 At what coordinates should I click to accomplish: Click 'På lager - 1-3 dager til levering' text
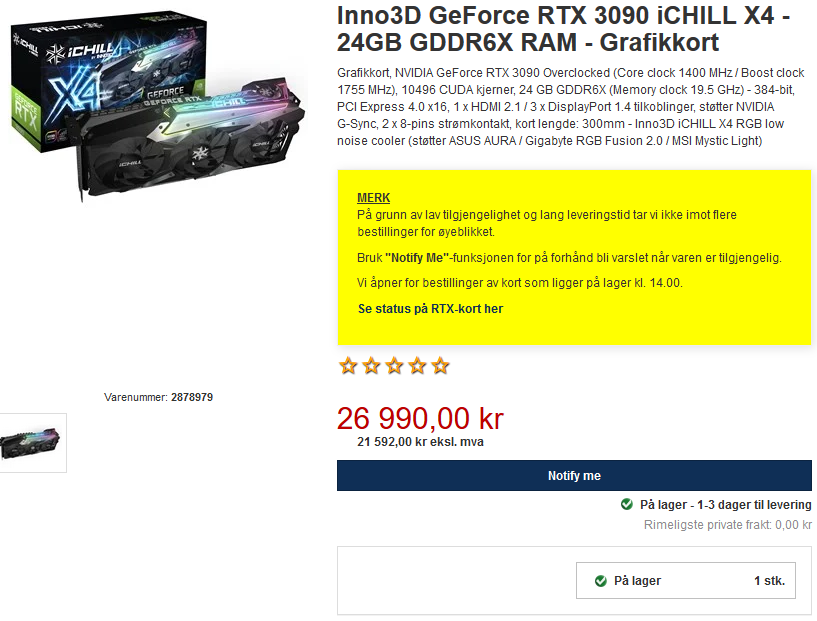[725, 505]
